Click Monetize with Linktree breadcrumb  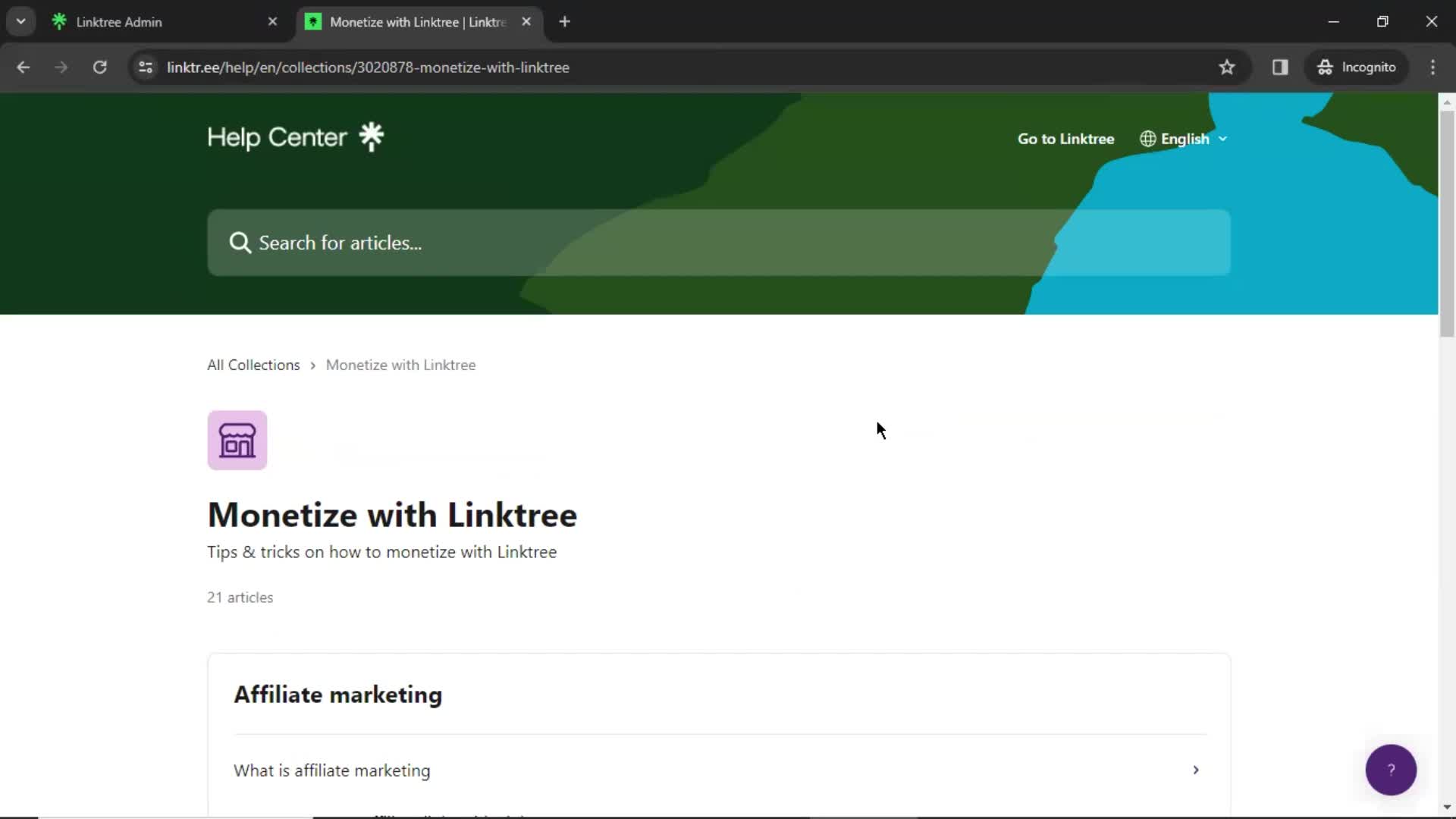click(400, 365)
